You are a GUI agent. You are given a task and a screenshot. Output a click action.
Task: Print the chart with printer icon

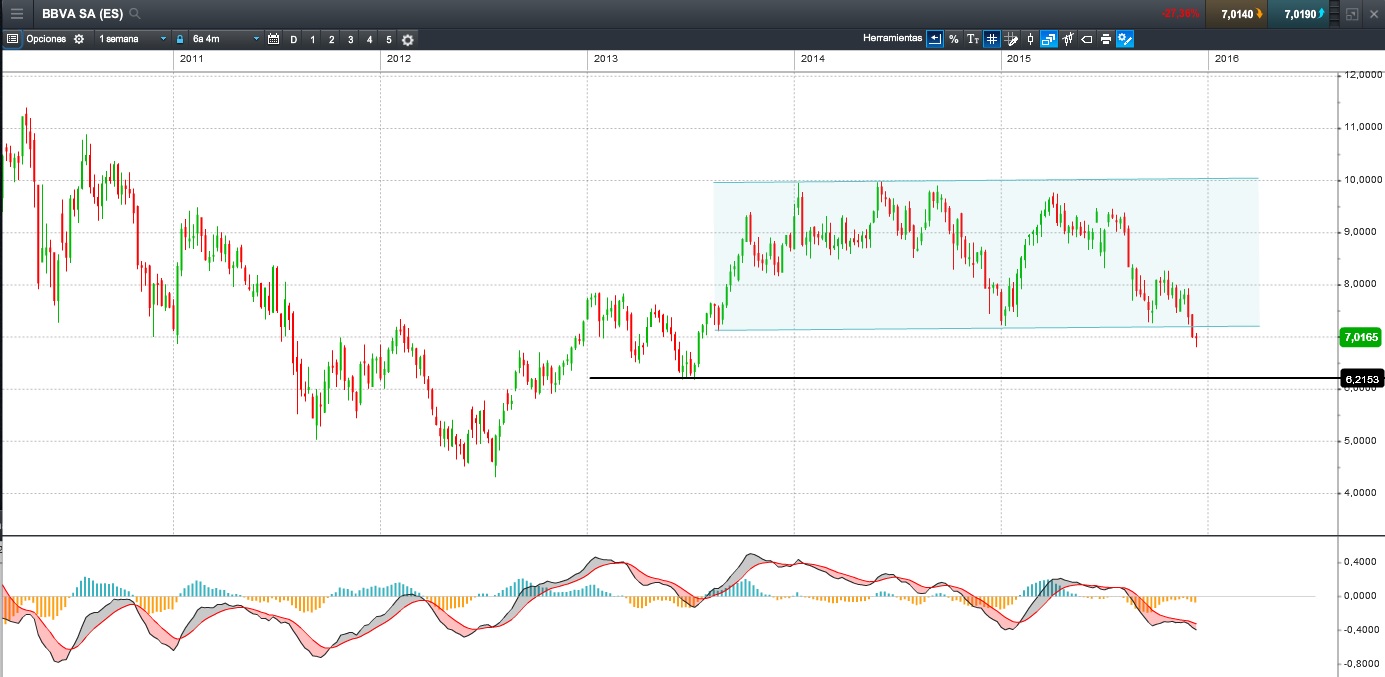[1105, 39]
